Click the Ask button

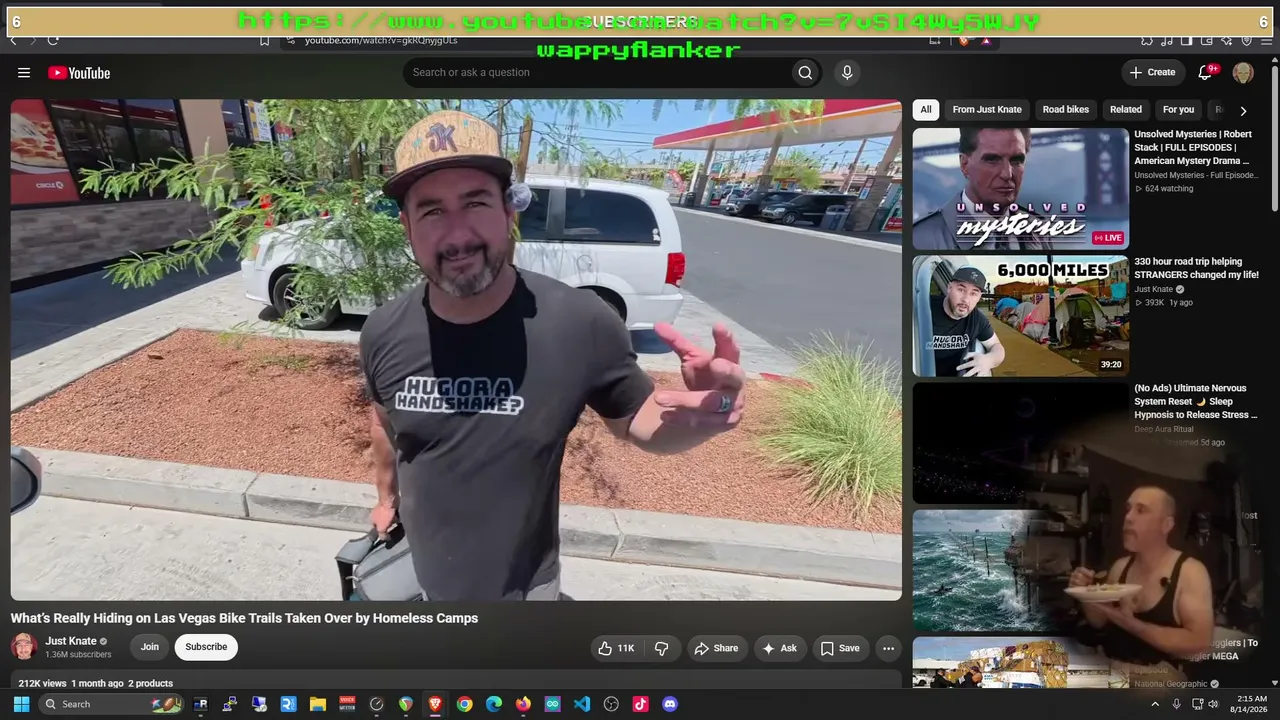click(x=779, y=648)
